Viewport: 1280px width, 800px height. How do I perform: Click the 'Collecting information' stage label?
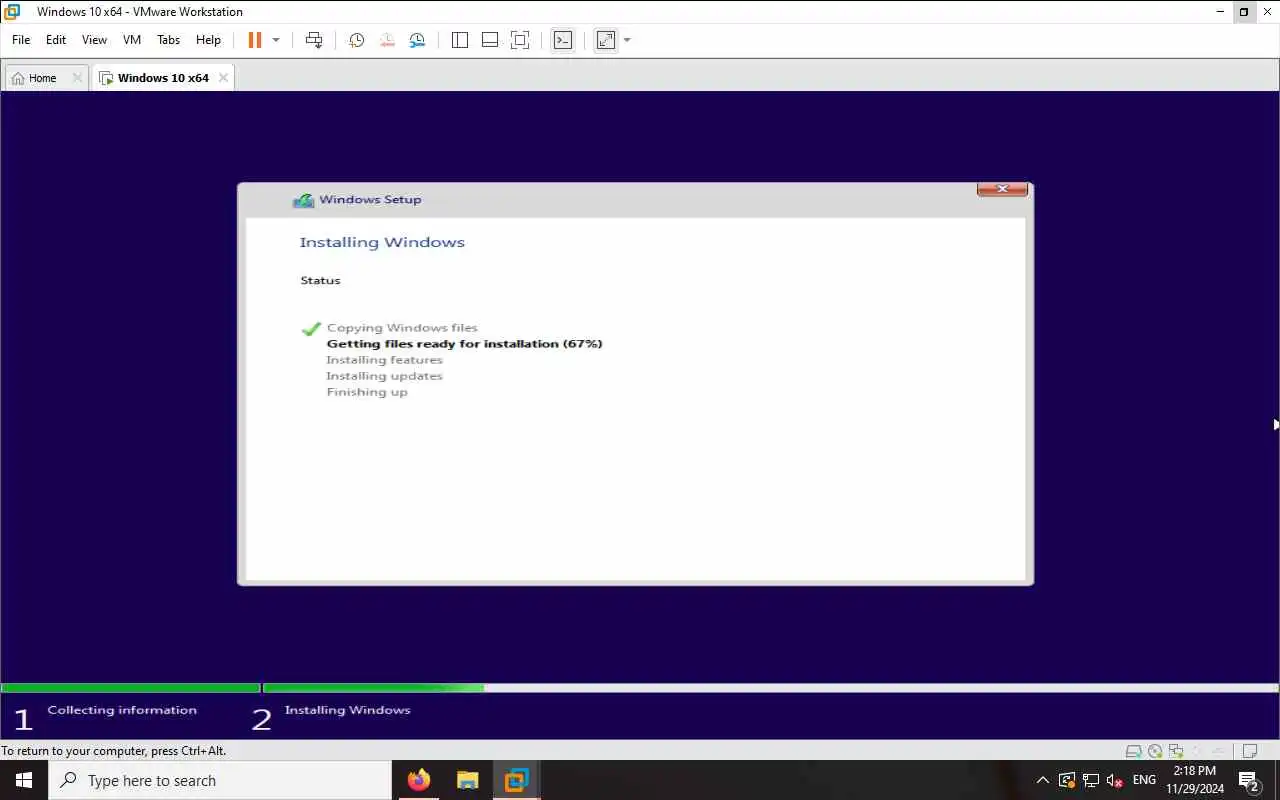(122, 710)
